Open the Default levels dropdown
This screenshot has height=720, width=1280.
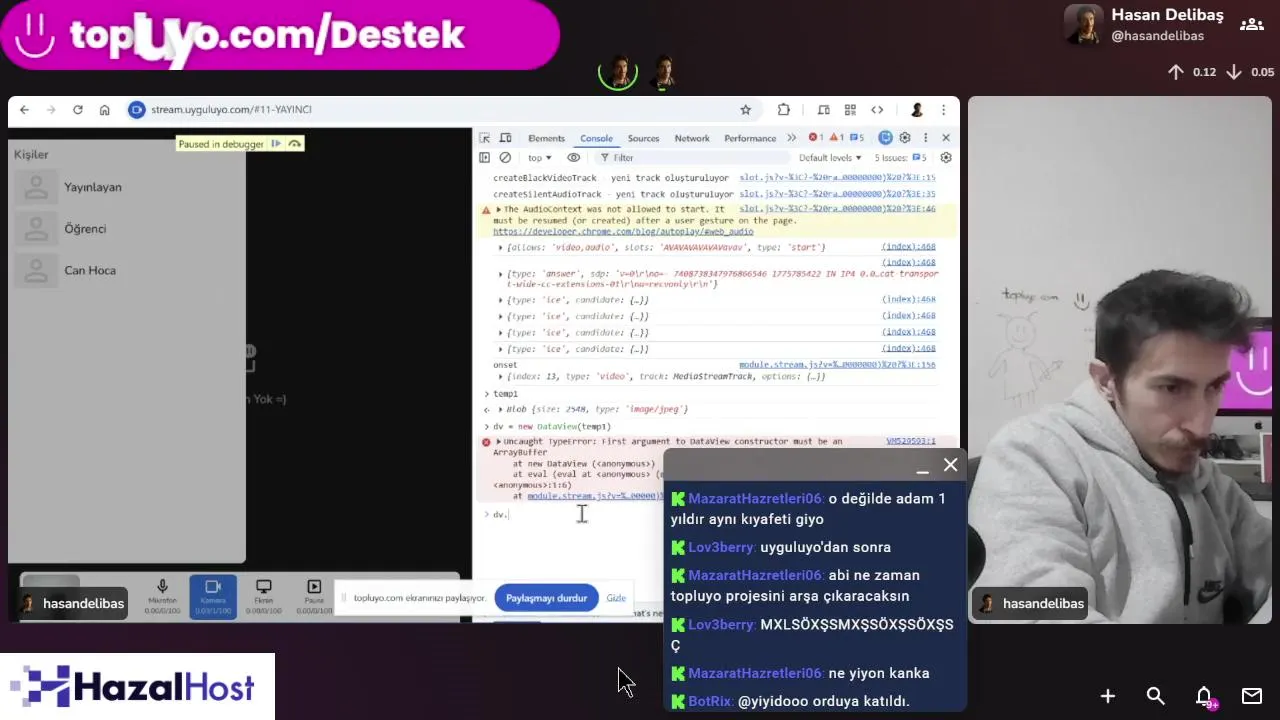(x=830, y=158)
